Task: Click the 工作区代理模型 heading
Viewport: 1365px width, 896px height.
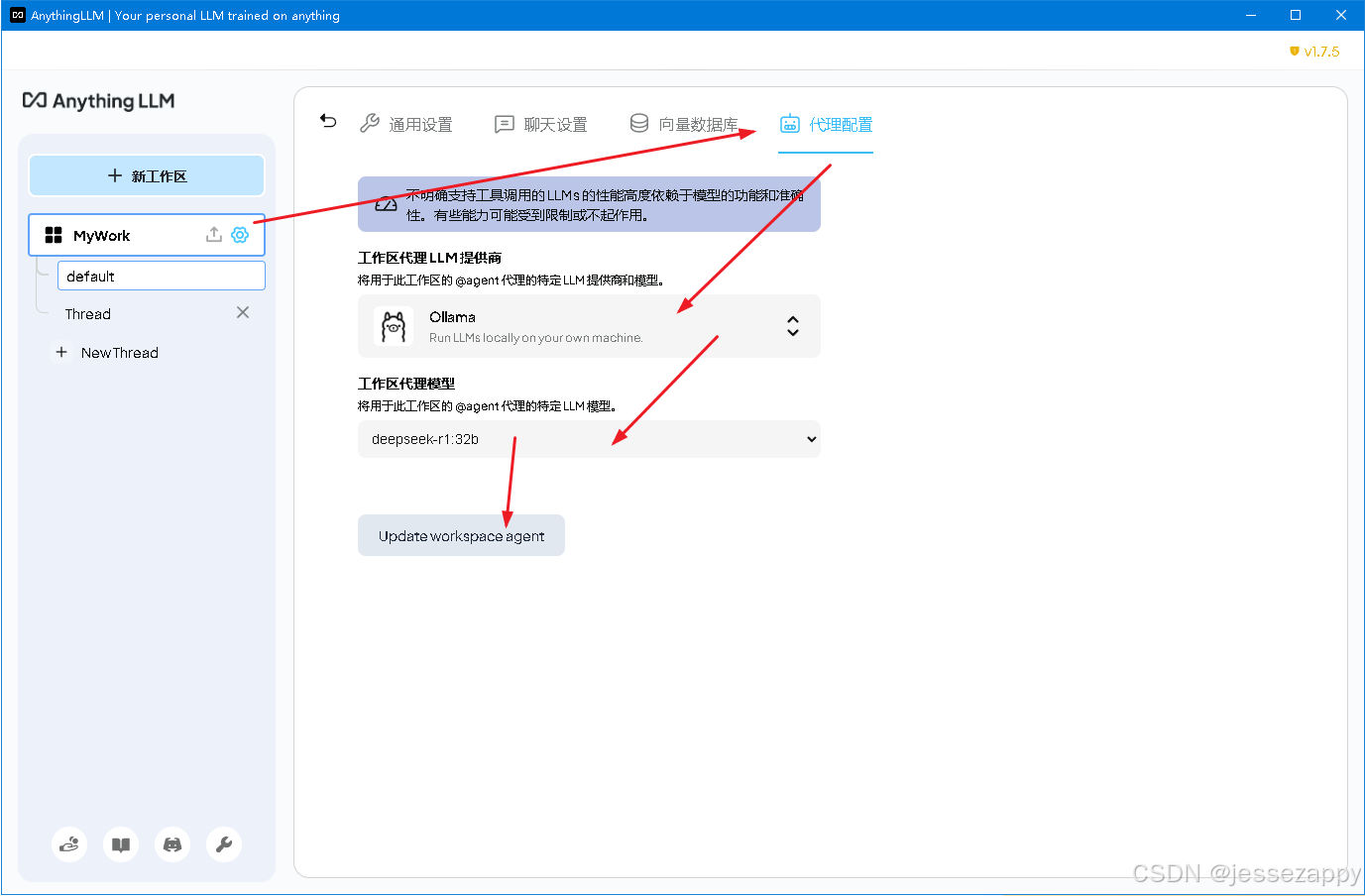Action: click(x=406, y=384)
